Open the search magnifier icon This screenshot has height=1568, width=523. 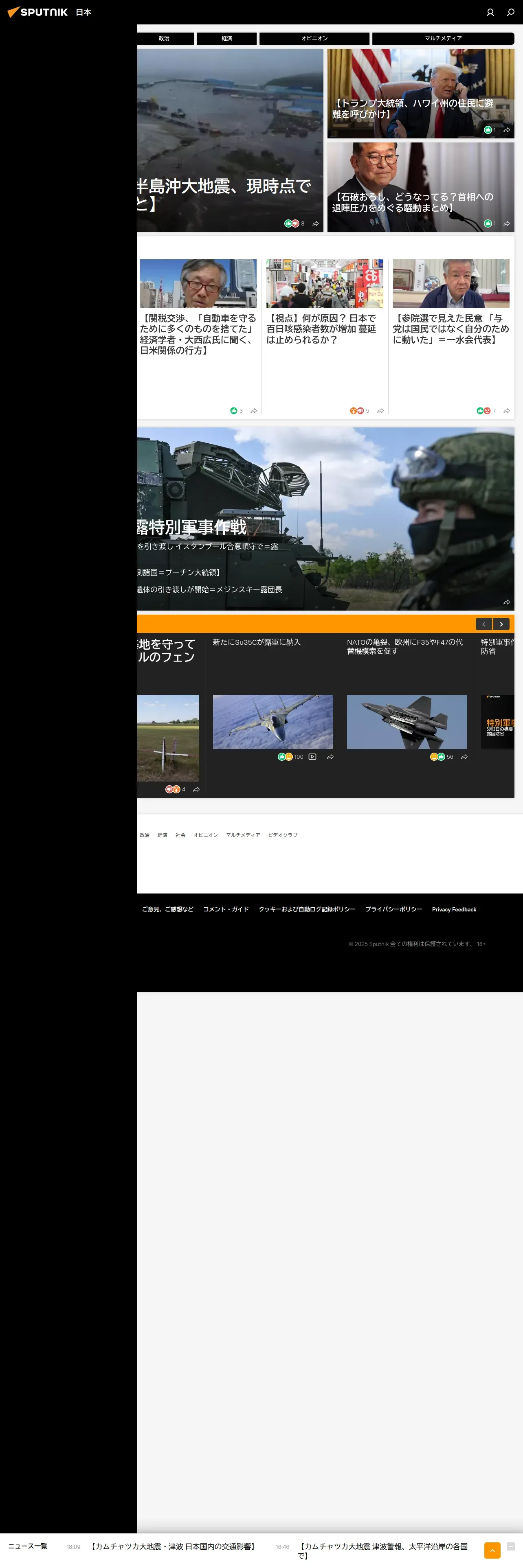[511, 12]
